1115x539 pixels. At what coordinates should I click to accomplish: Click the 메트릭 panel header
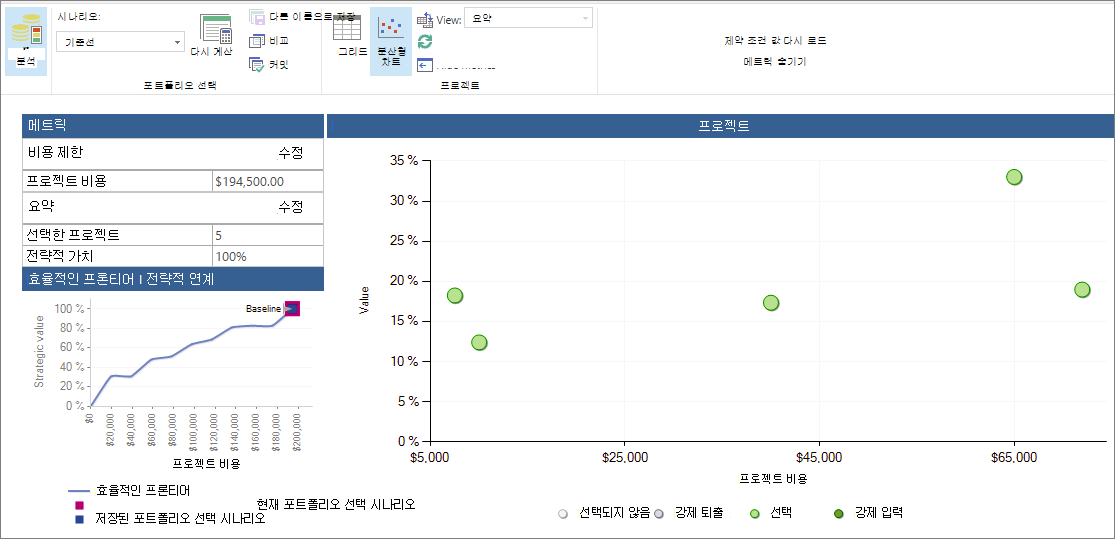(173, 126)
